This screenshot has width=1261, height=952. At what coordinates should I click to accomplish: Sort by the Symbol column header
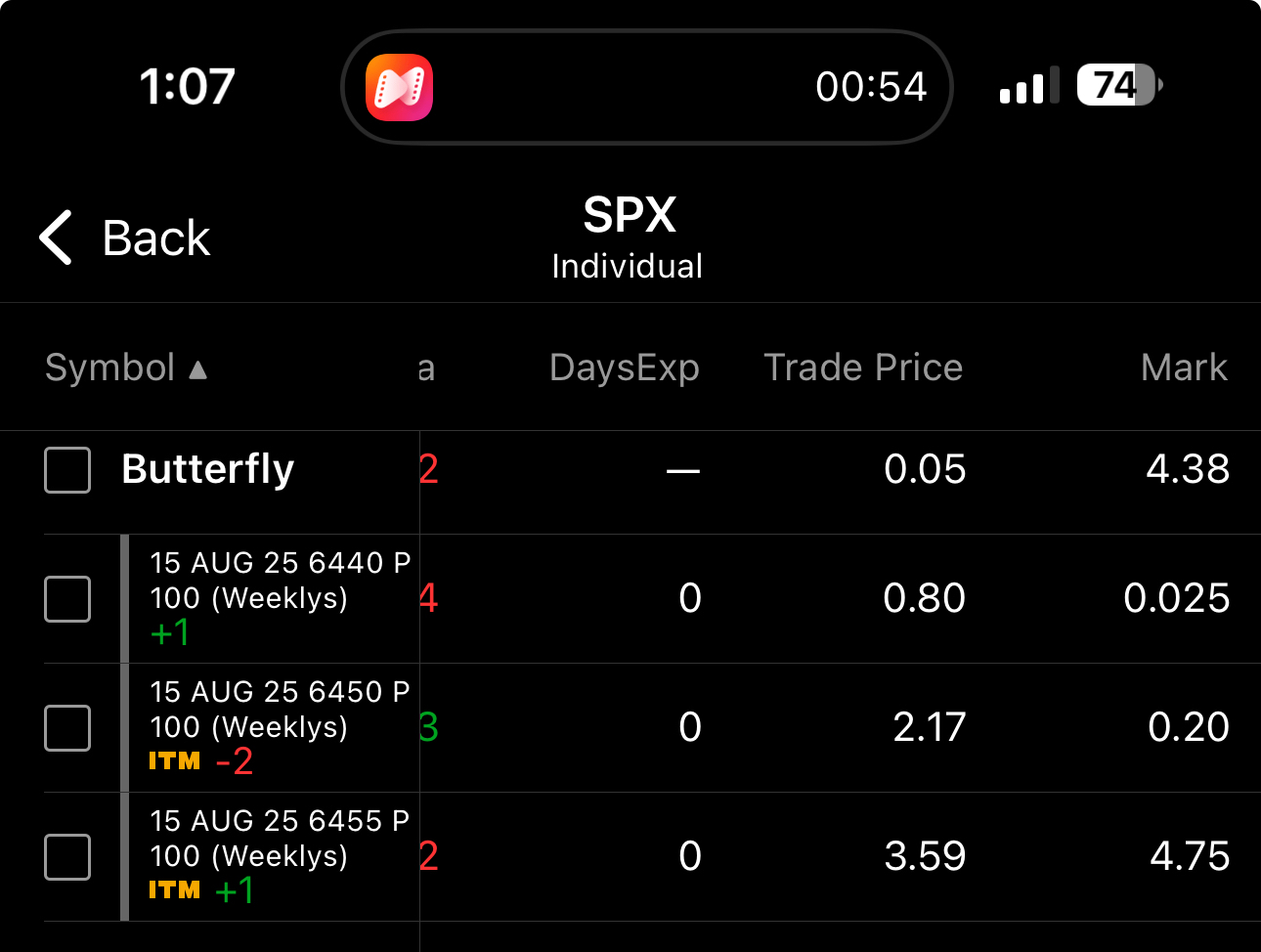pyautogui.click(x=109, y=368)
